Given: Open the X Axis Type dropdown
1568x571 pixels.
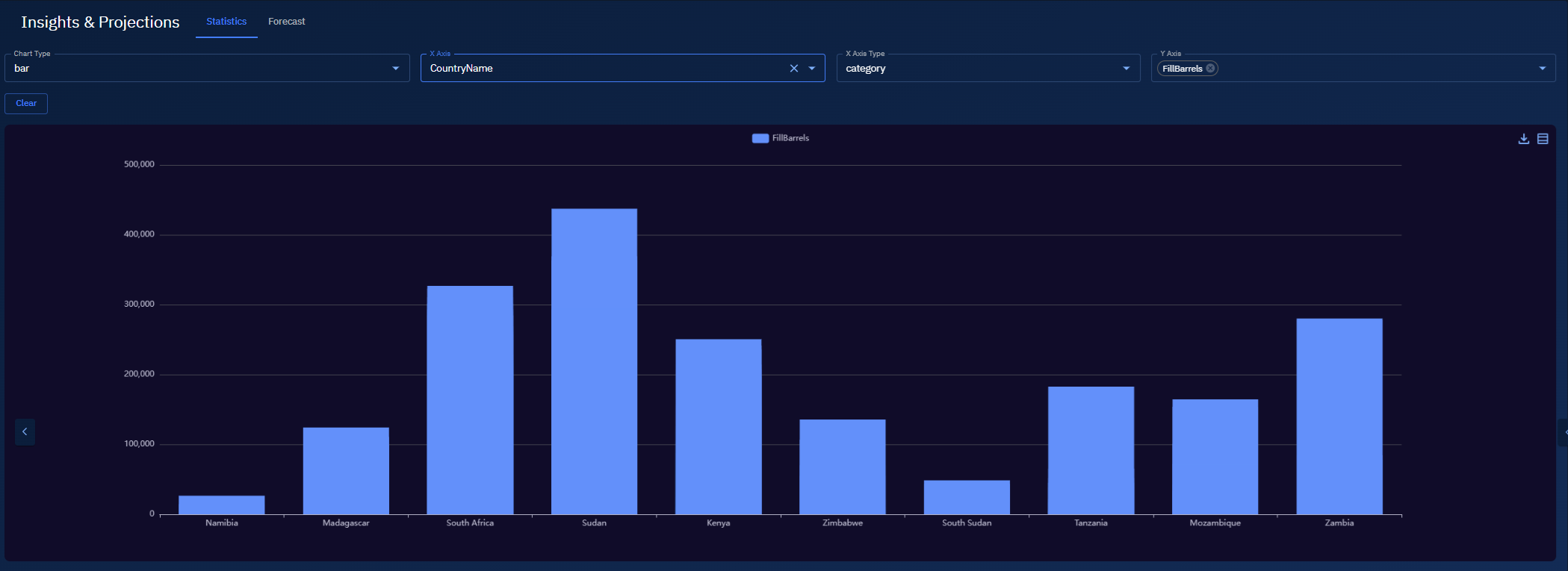Looking at the screenshot, I should point(1126,69).
